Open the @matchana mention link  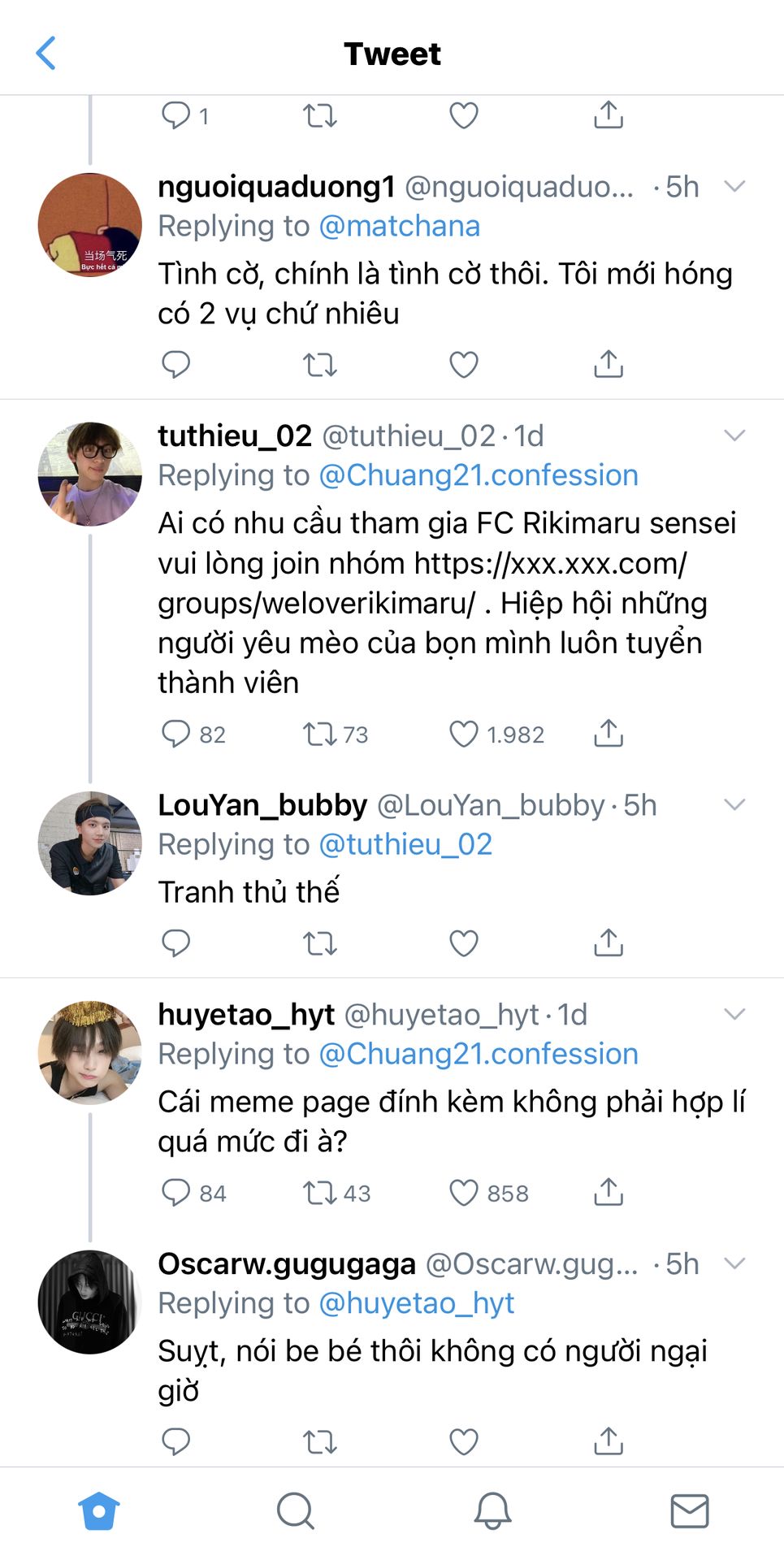[399, 226]
